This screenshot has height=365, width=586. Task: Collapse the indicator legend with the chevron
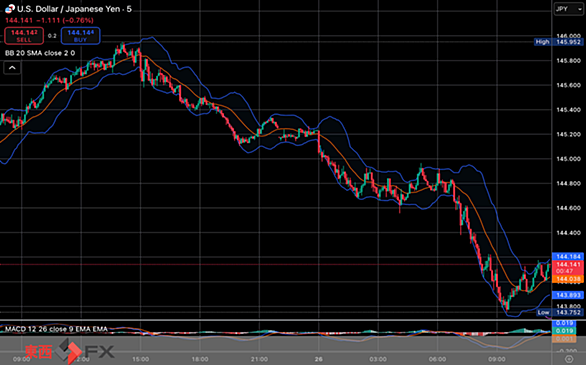click(x=12, y=68)
